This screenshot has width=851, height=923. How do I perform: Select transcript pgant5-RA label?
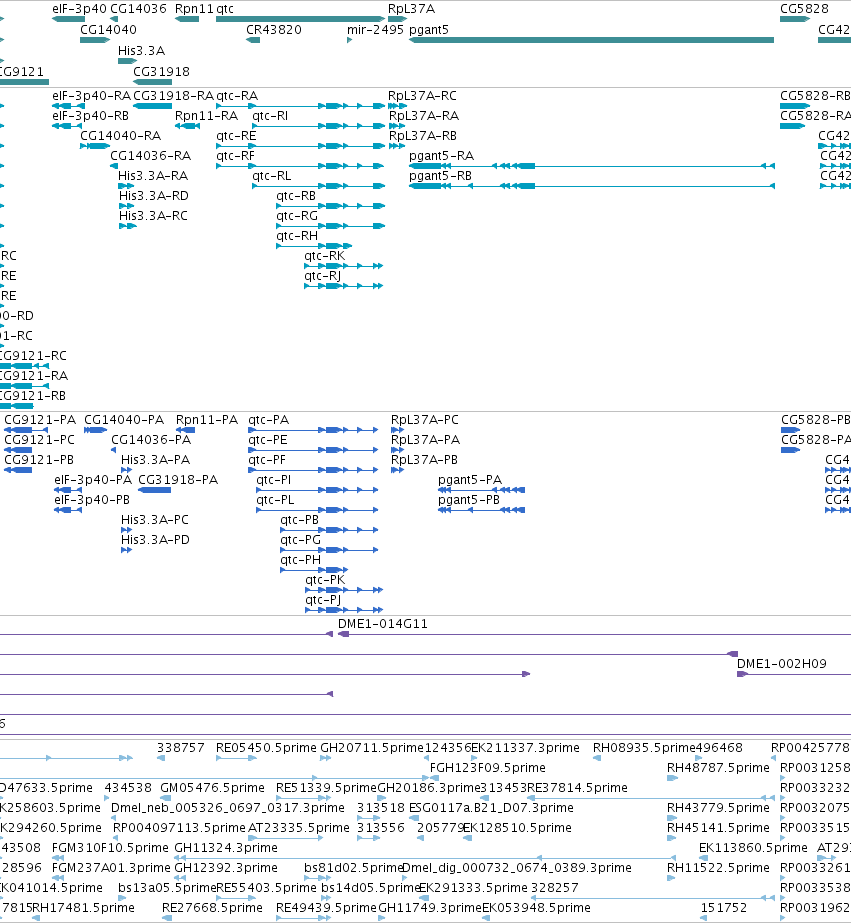point(441,156)
